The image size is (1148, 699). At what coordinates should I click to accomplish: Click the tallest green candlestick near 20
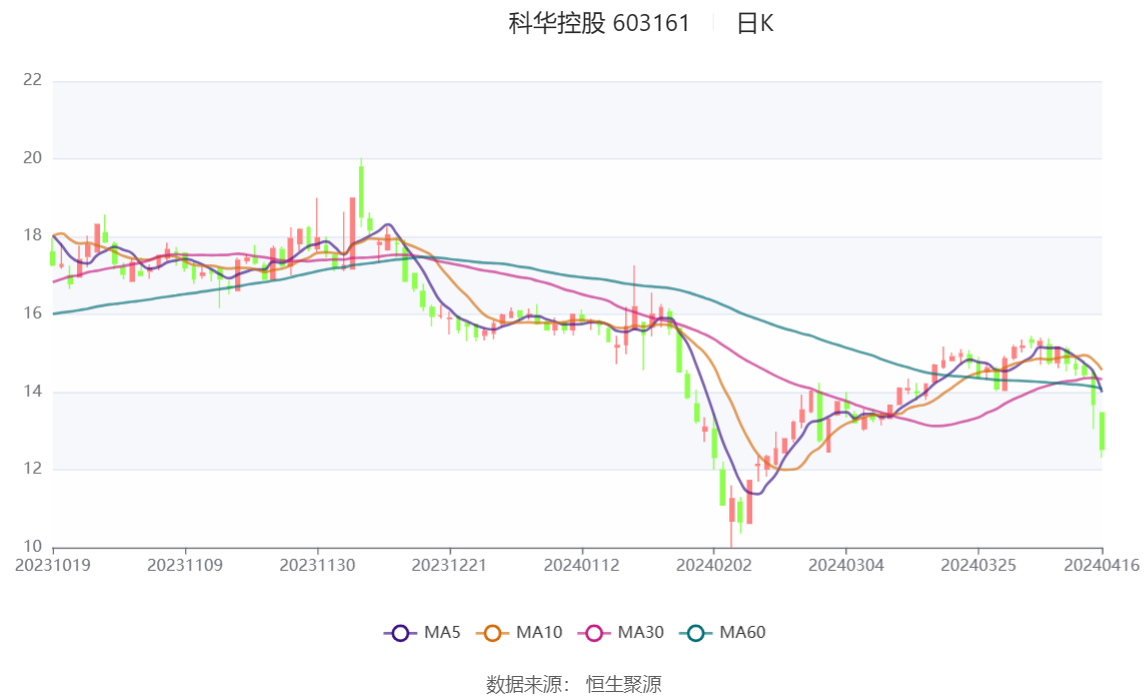click(x=361, y=190)
